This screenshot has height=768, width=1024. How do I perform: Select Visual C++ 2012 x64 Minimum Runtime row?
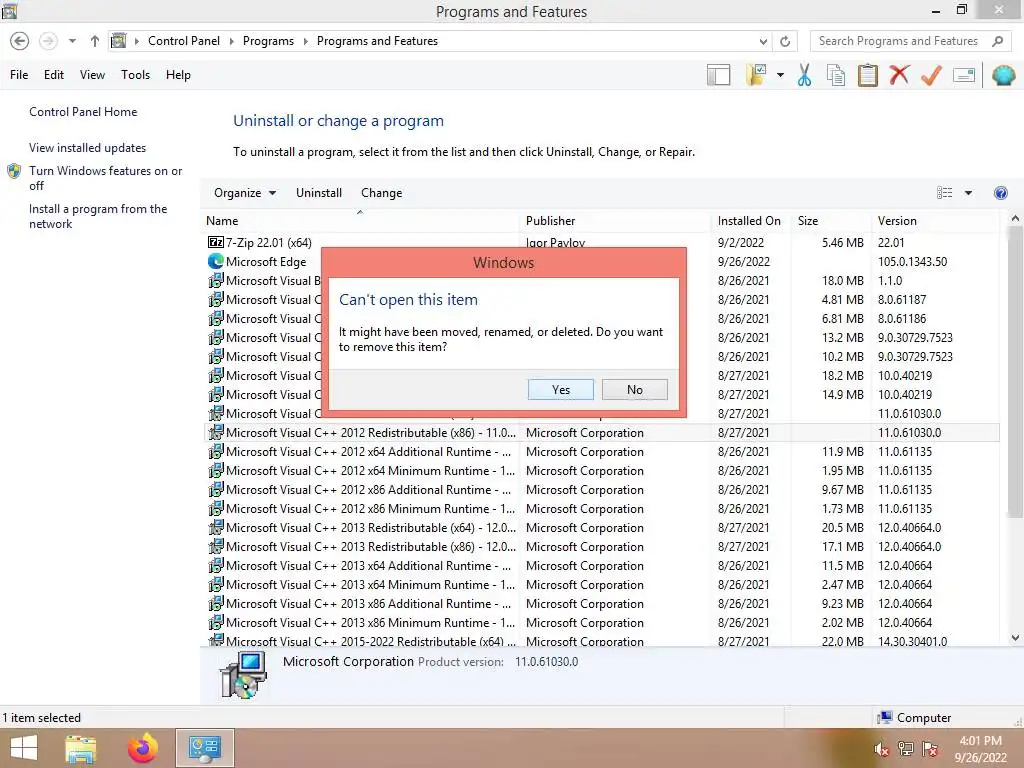click(603, 471)
